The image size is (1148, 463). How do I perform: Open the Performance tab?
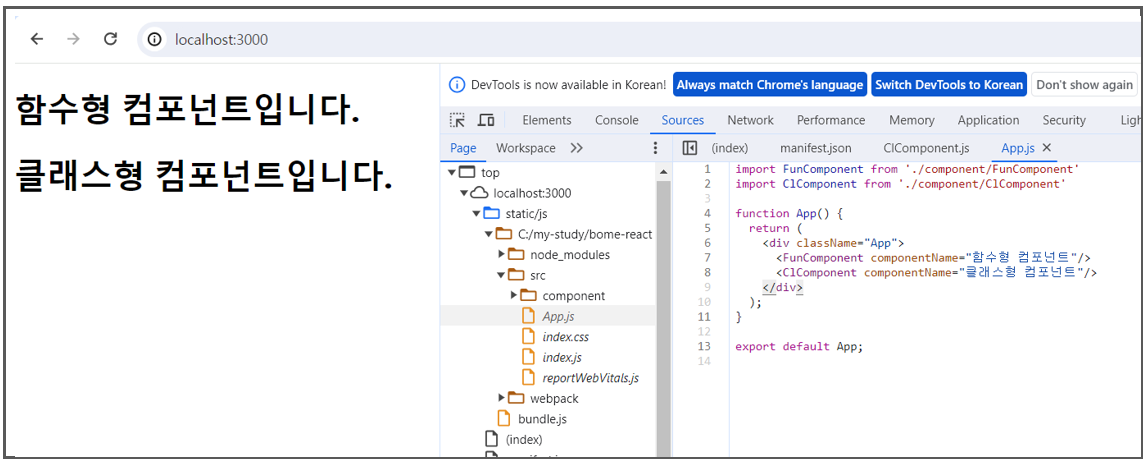(831, 120)
